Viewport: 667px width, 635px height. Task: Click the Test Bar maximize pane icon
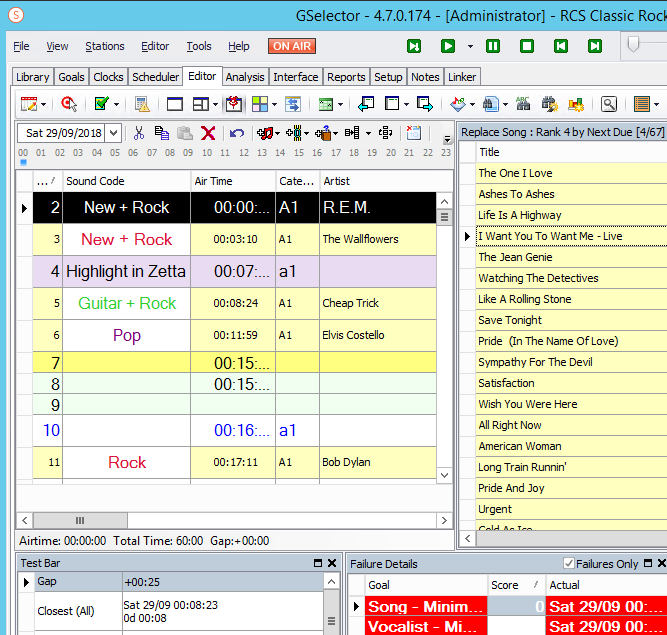point(318,563)
